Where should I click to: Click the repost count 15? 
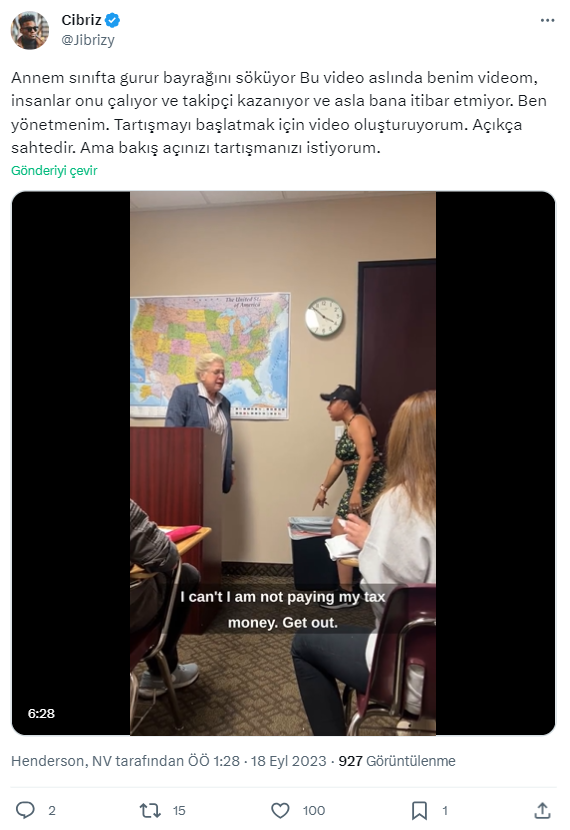point(179,810)
